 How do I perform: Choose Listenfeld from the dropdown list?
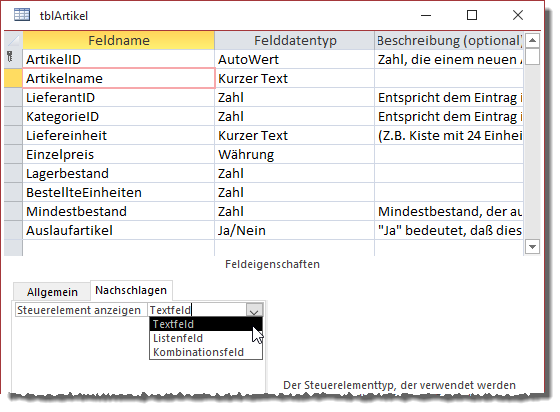coord(206,338)
